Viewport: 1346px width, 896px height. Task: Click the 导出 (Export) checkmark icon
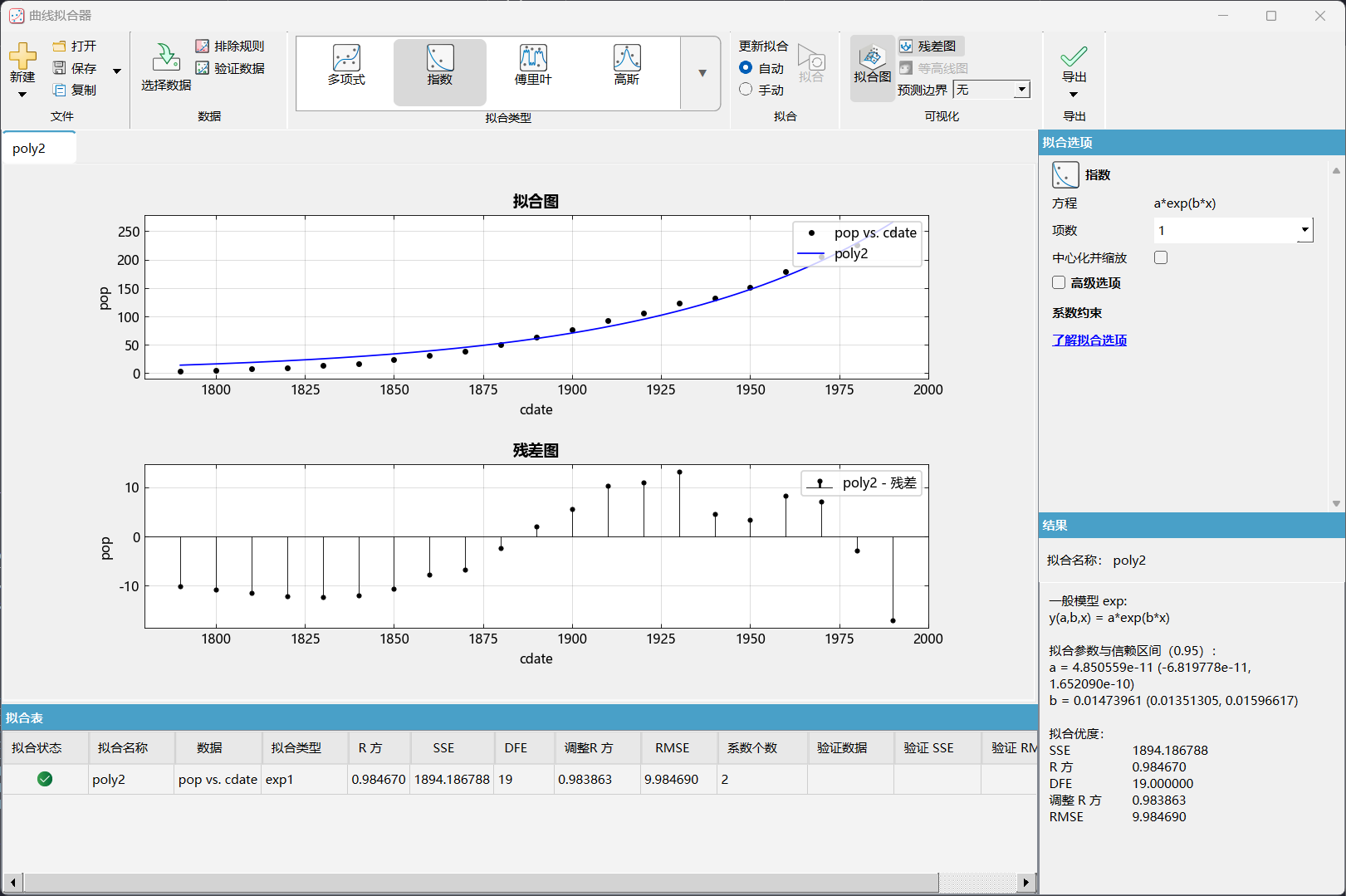(x=1074, y=56)
